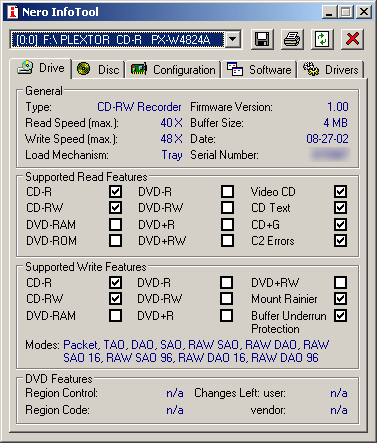377x443 pixels.
Task: Open the Configuration tab
Action: (173, 70)
